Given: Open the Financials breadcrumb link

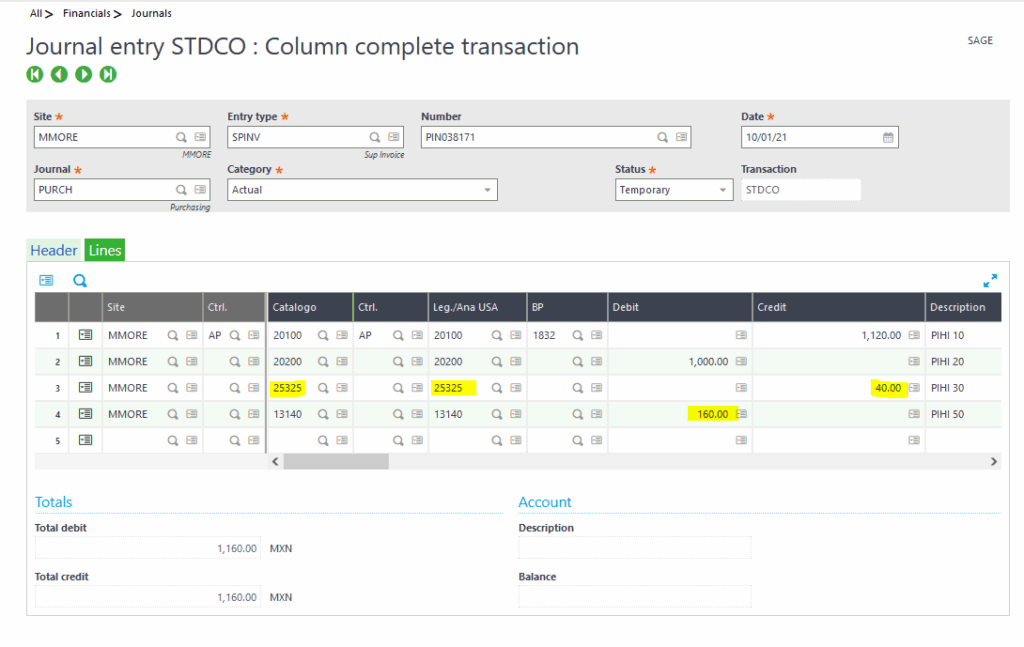Looking at the screenshot, I should pyautogui.click(x=88, y=13).
